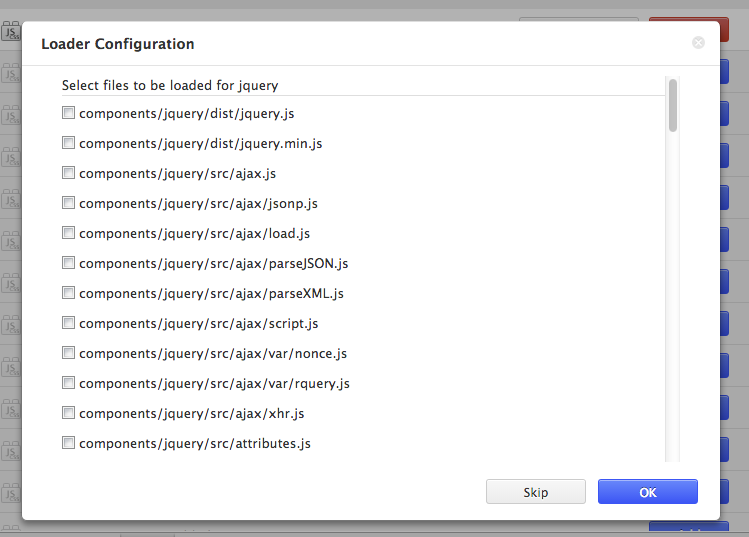
Task: Click the file list scrollbar thumb
Action: click(x=673, y=105)
